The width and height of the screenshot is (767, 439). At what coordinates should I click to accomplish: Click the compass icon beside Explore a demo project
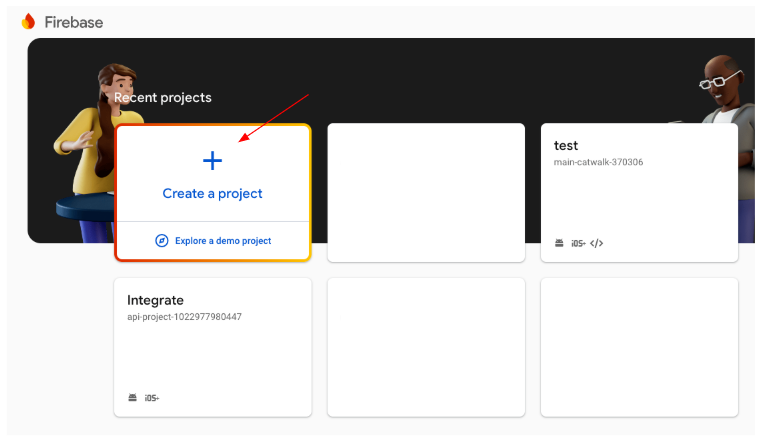click(161, 241)
